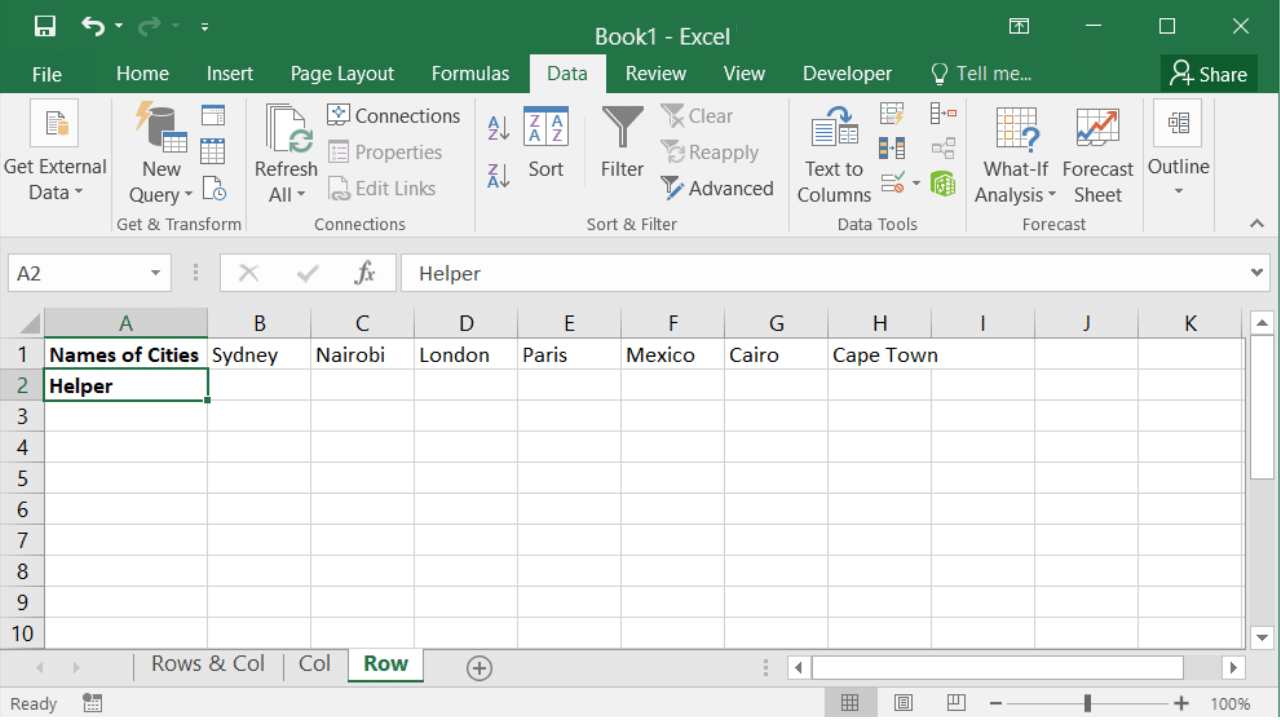Switch to Page Layout view
1280x720 pixels.
coord(903,703)
